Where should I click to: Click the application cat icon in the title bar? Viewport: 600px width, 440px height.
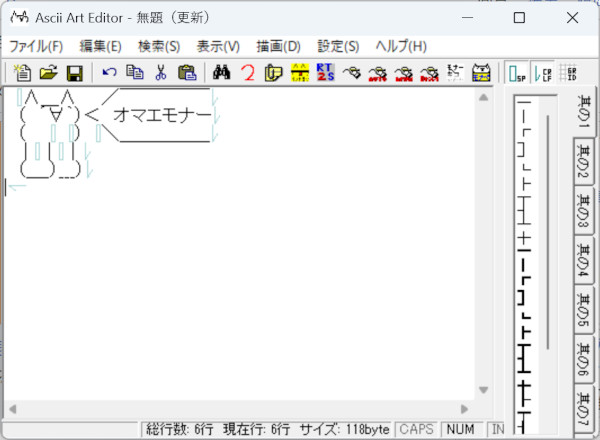click(x=19, y=17)
